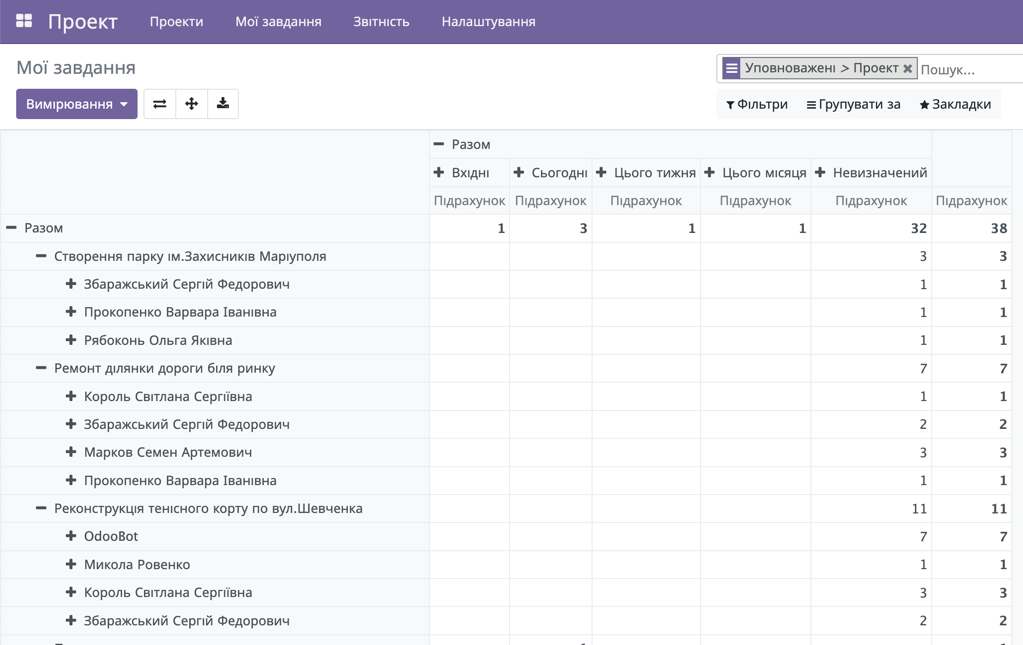The height and width of the screenshot is (645, 1023).
Task: Collapse Реконструкція тенісного корту row
Action: pyautogui.click(x=39, y=508)
